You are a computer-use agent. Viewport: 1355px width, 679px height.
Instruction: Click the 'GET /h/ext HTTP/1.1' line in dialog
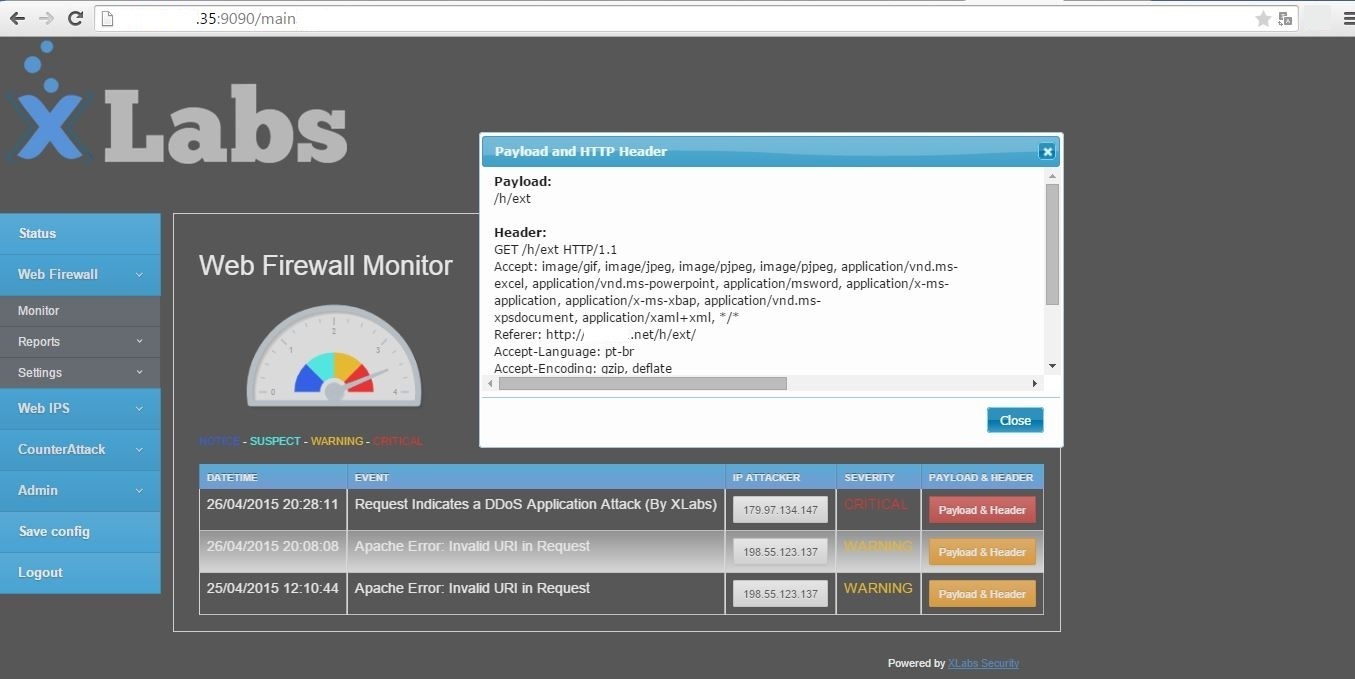(556, 250)
